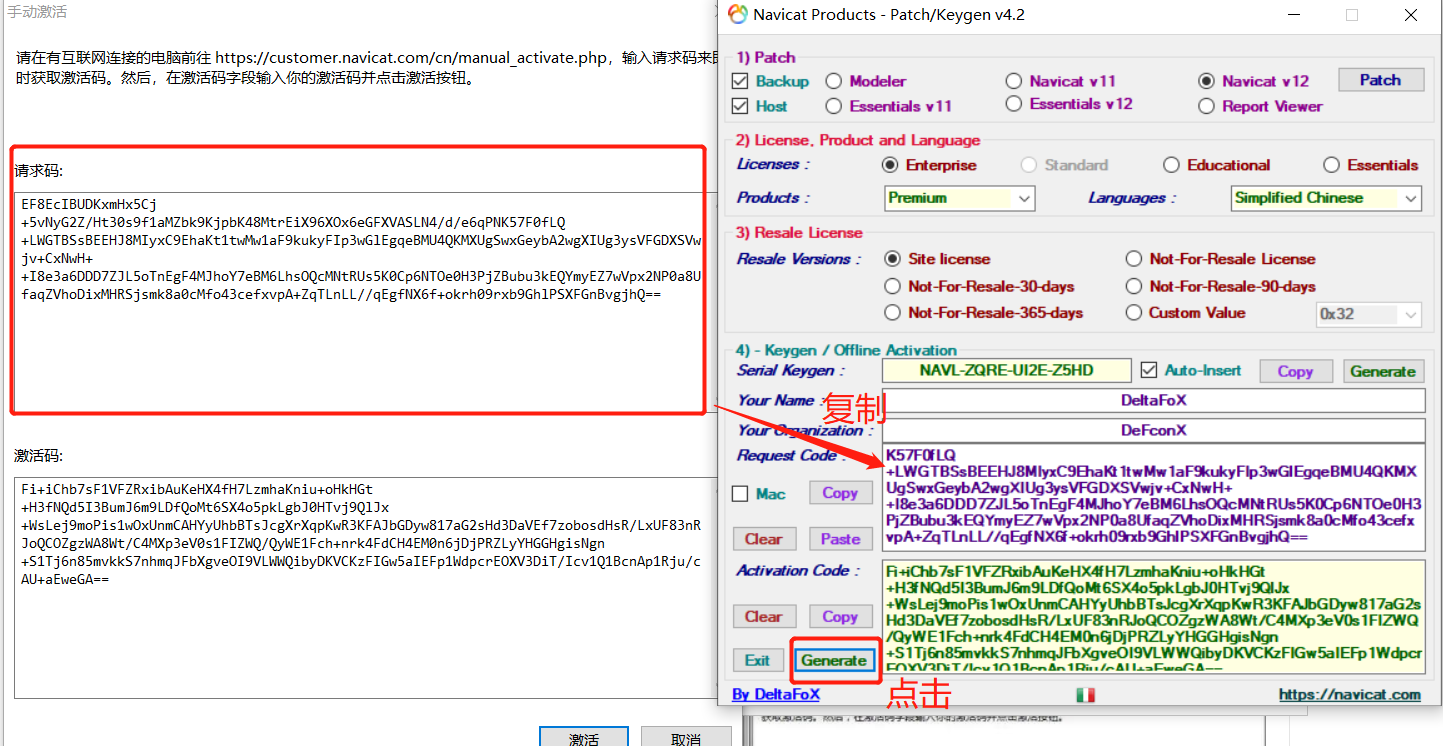This screenshot has width=1443, height=746.
Task: Toggle the Host checkbox
Action: (x=740, y=106)
